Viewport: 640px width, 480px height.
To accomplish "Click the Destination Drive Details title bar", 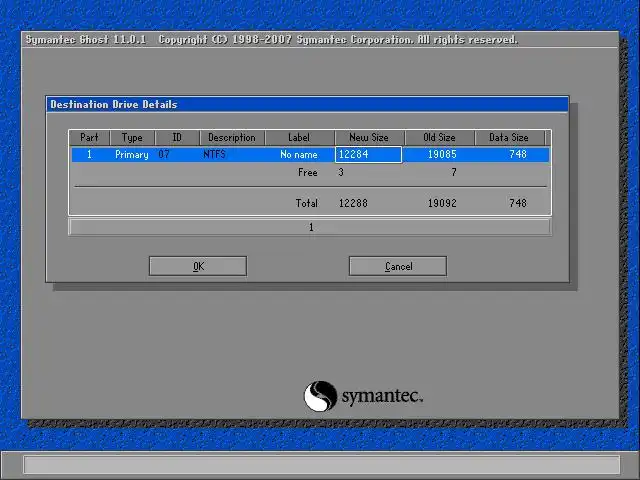I will pyautogui.click(x=307, y=104).
